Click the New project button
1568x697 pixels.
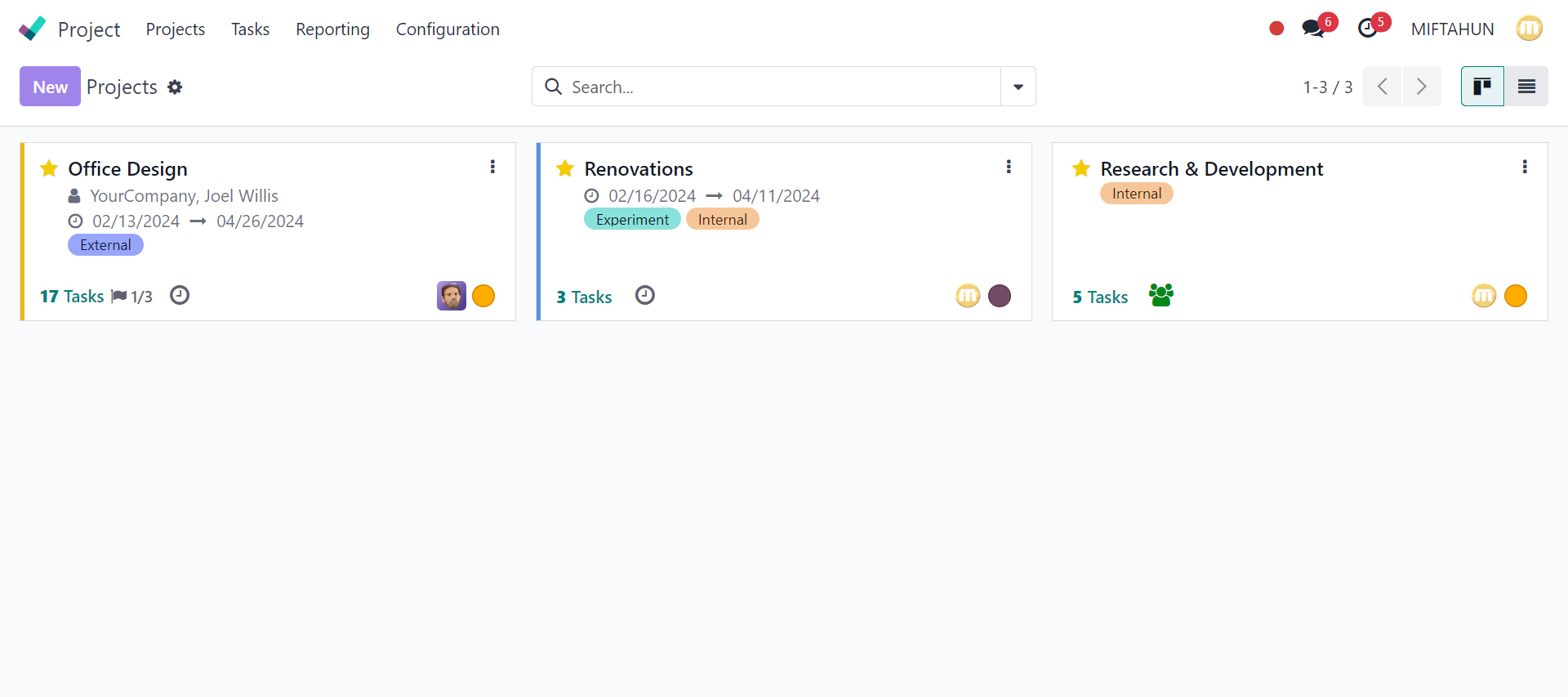pos(50,87)
